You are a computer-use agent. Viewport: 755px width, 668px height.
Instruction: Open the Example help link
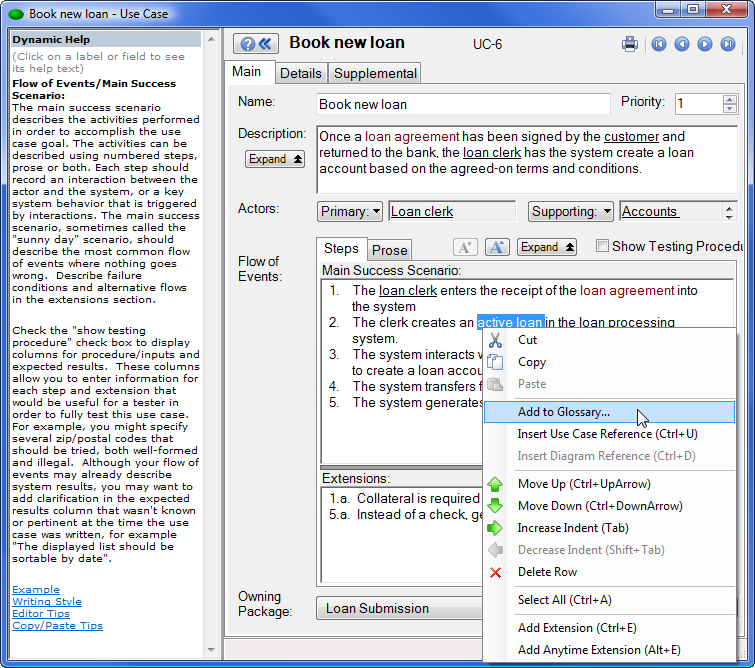tap(36, 589)
